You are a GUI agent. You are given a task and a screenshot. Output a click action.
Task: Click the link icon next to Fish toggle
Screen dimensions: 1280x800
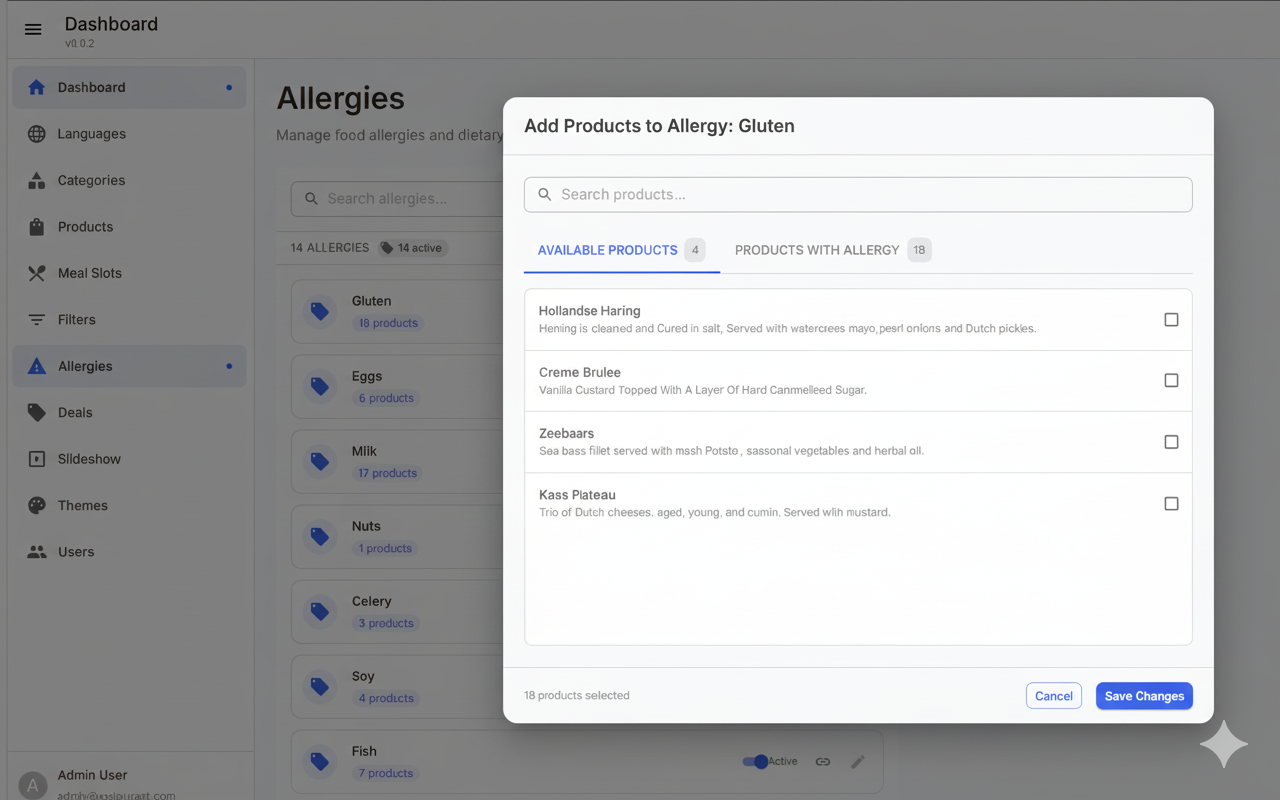822,761
